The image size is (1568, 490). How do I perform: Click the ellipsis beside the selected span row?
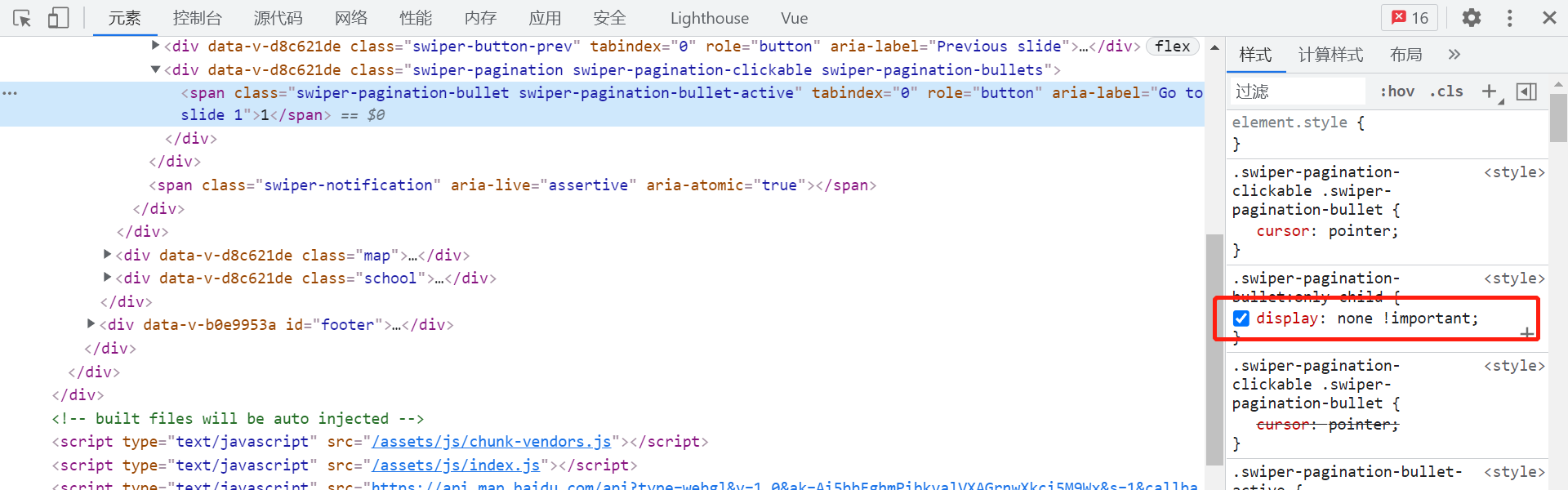[x=10, y=93]
